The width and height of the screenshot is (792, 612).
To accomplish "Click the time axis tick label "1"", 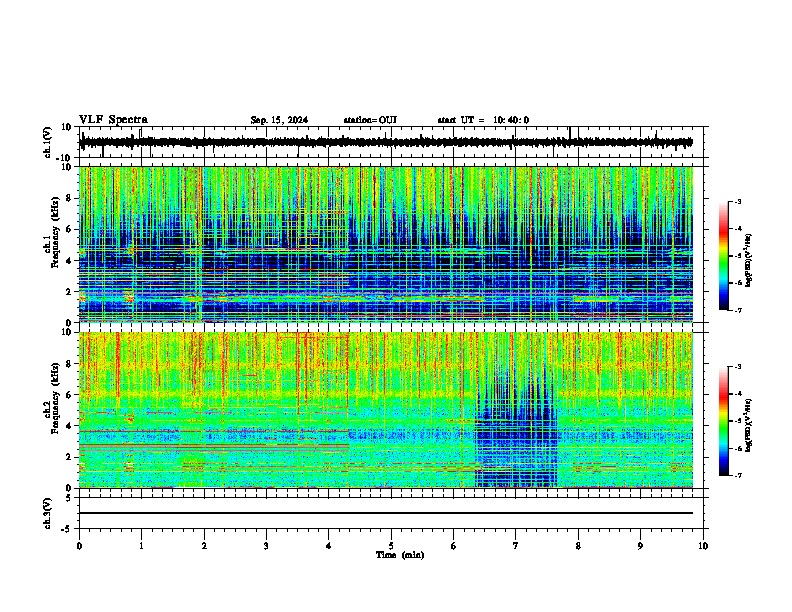I will click(x=141, y=546).
